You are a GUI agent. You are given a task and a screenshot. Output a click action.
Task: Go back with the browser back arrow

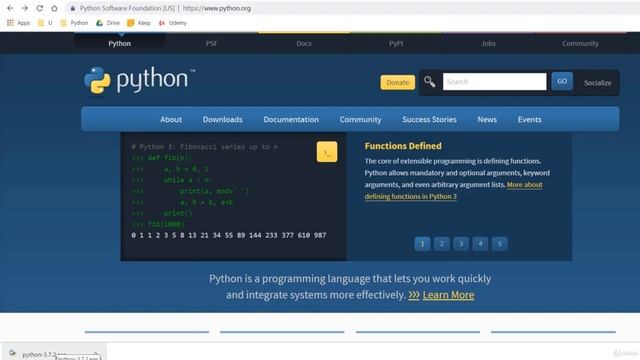[10, 8]
